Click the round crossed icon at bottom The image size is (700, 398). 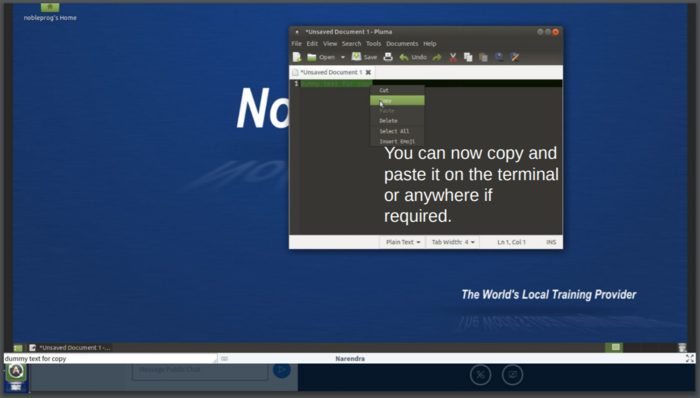[480, 375]
